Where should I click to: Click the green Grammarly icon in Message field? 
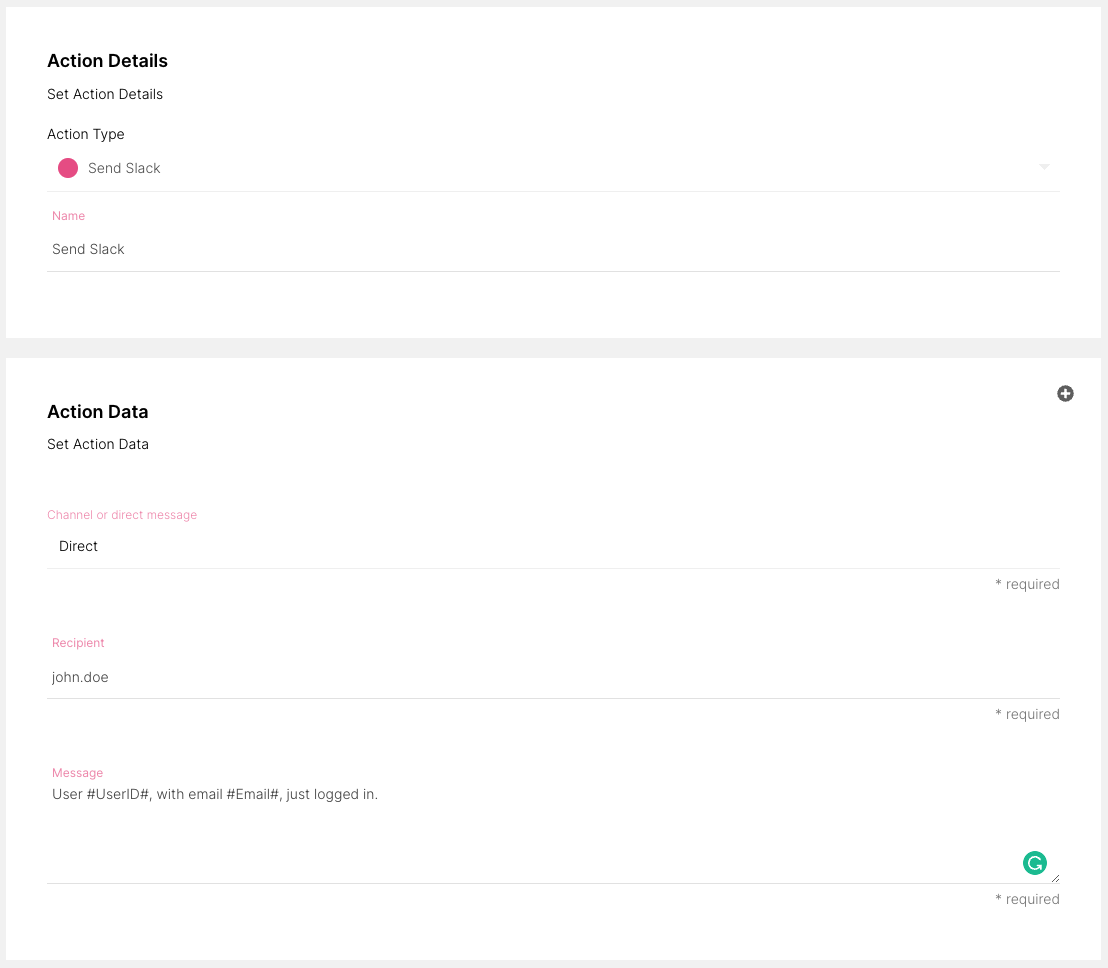(1035, 863)
